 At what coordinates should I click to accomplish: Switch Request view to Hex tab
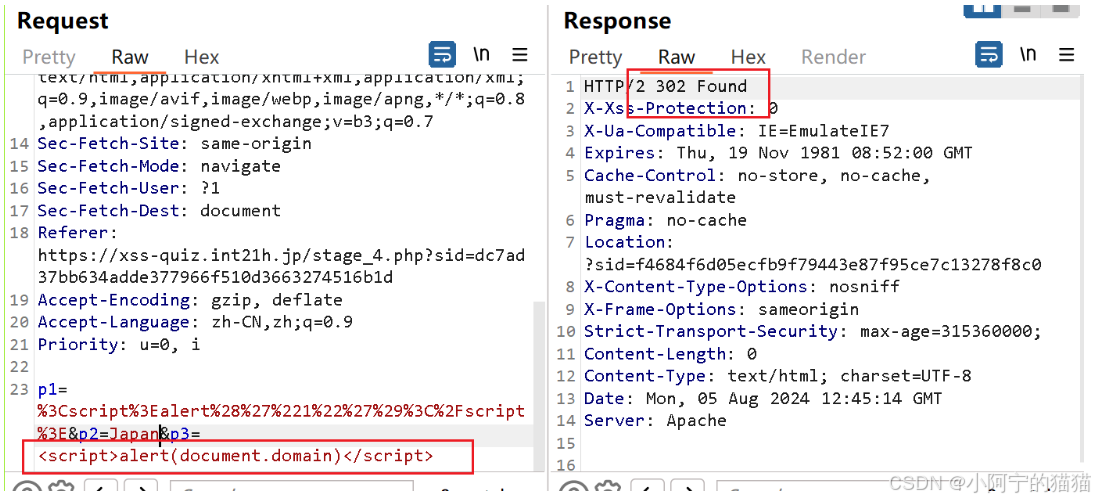pos(202,57)
